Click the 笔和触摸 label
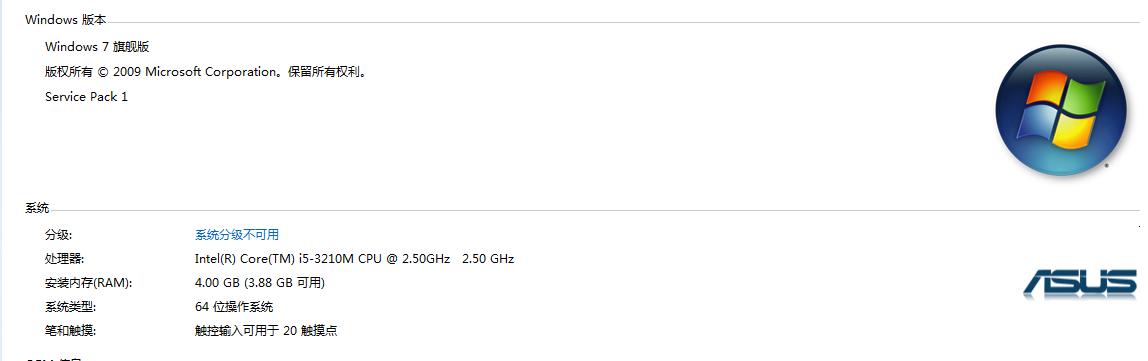 [x=70, y=330]
